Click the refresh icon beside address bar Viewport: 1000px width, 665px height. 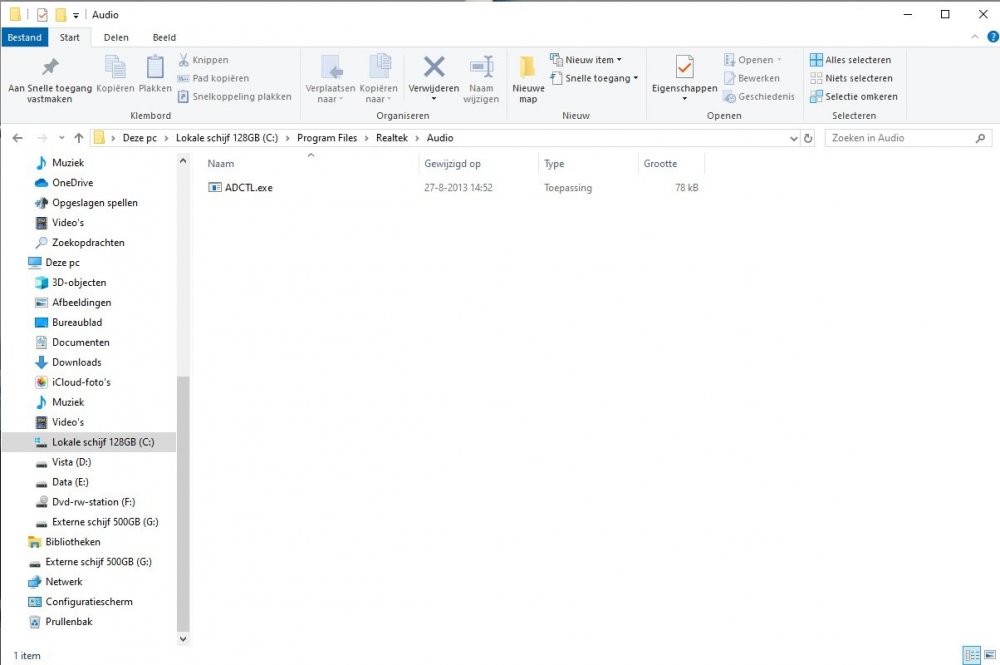(x=808, y=138)
